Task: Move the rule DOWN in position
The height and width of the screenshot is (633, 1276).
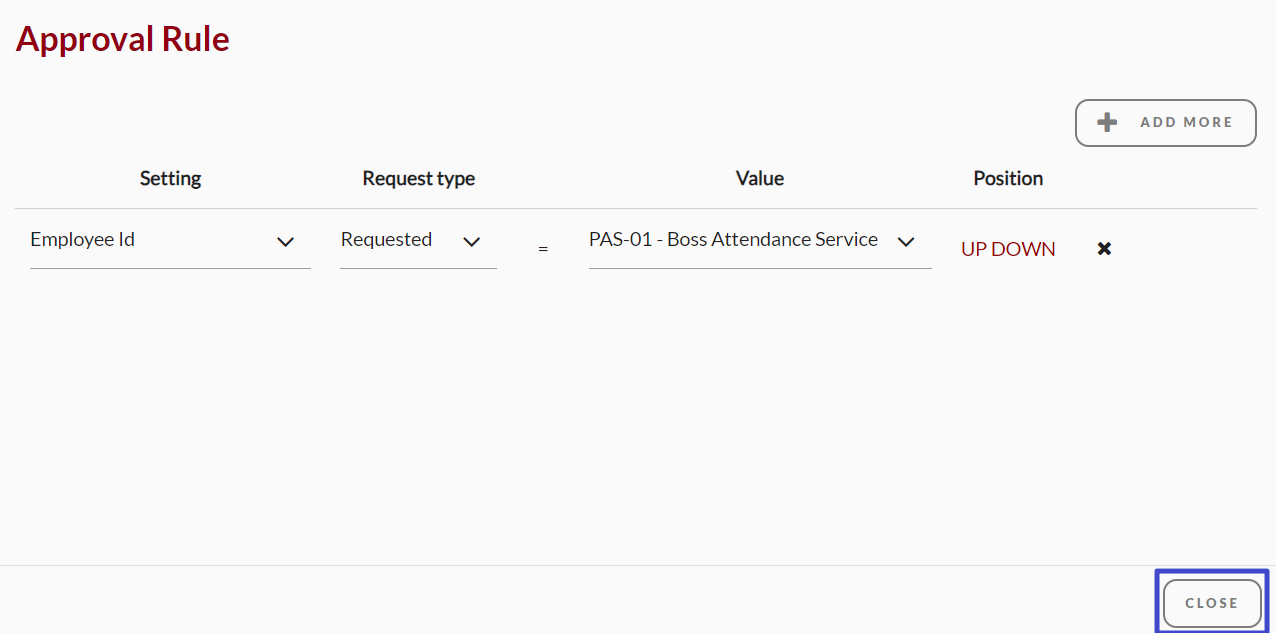Action: [x=1028, y=249]
